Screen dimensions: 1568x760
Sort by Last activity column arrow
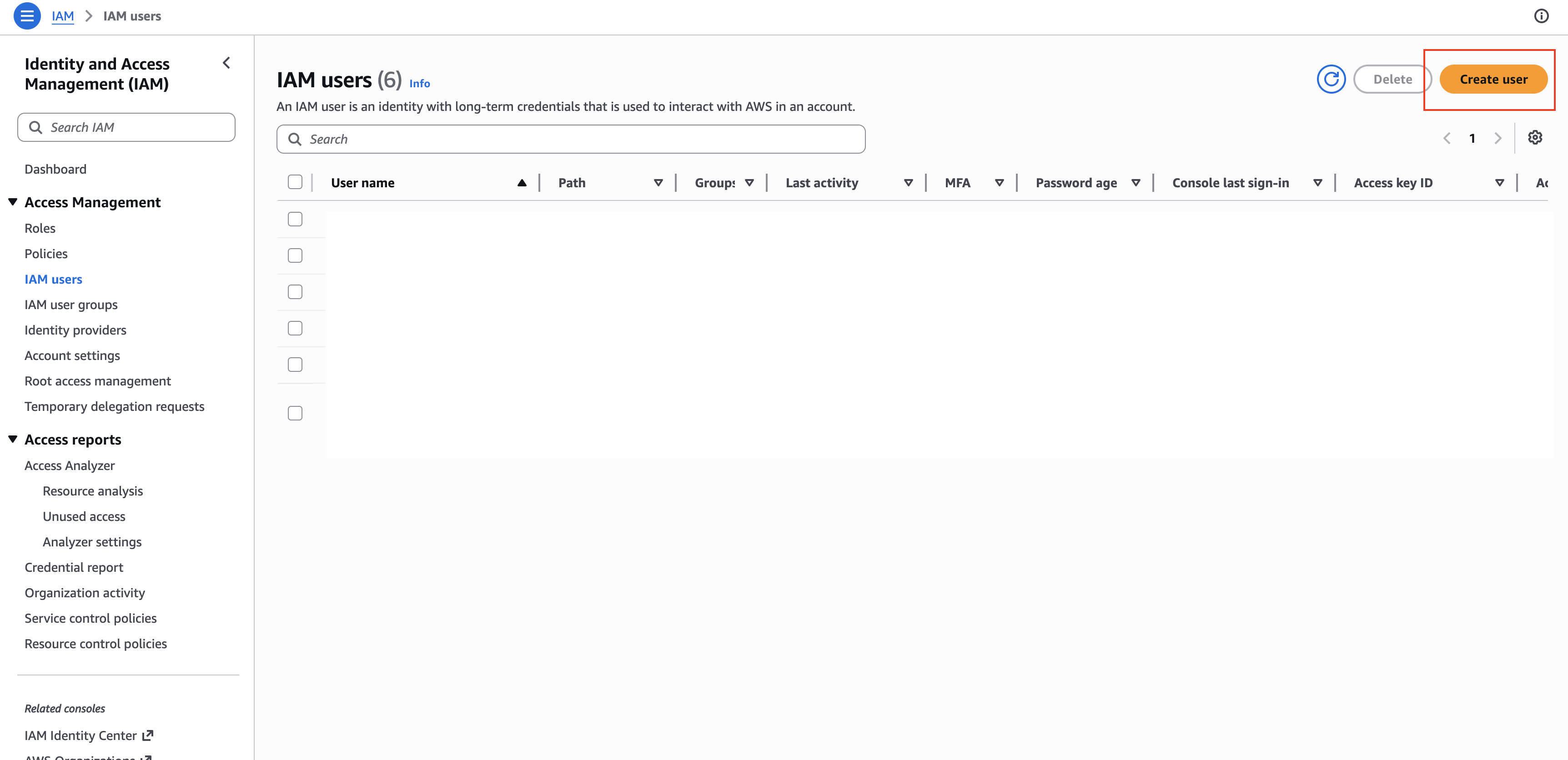pos(908,183)
